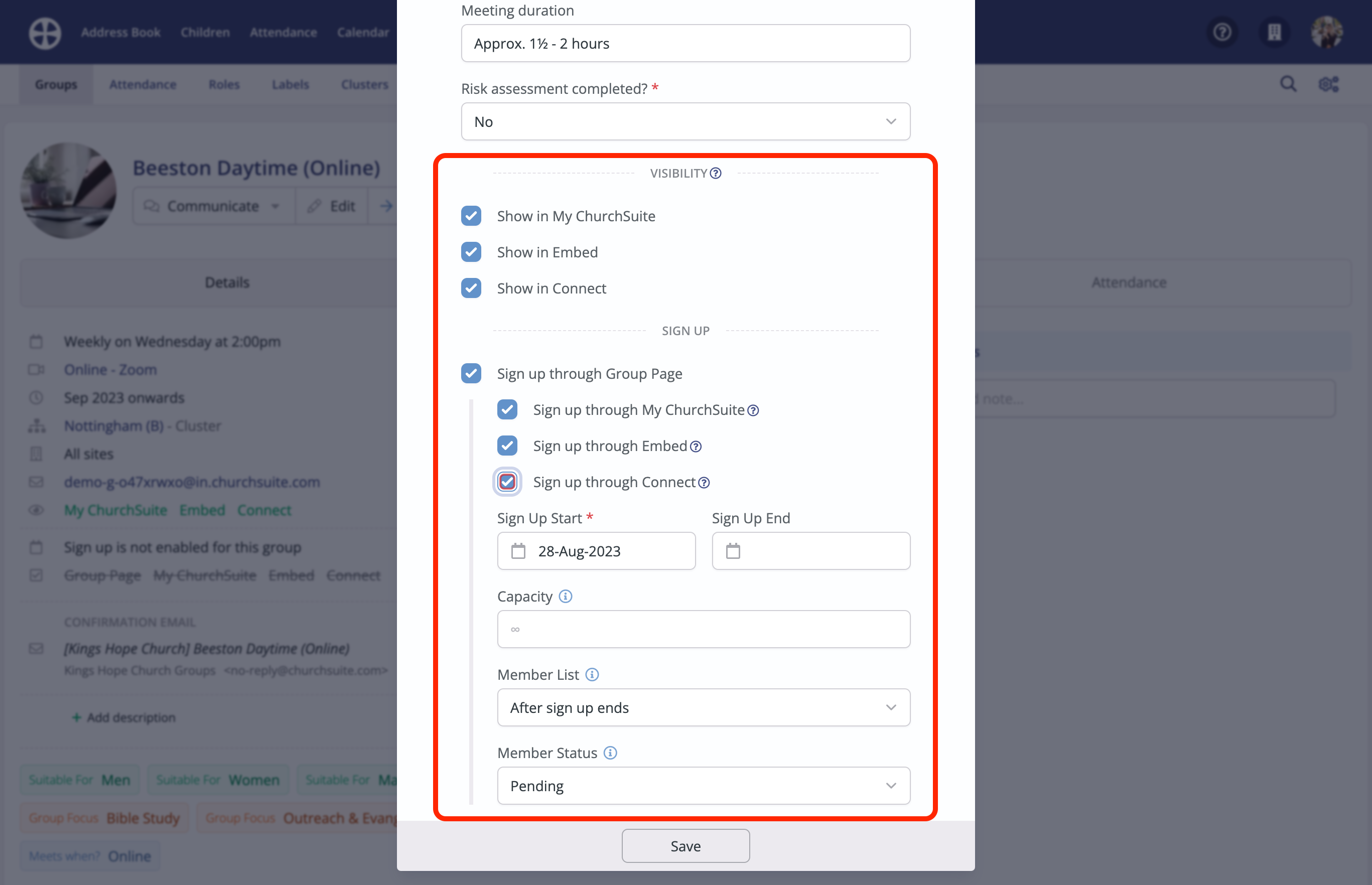Click calendar icon in Sign Up End field

[733, 551]
